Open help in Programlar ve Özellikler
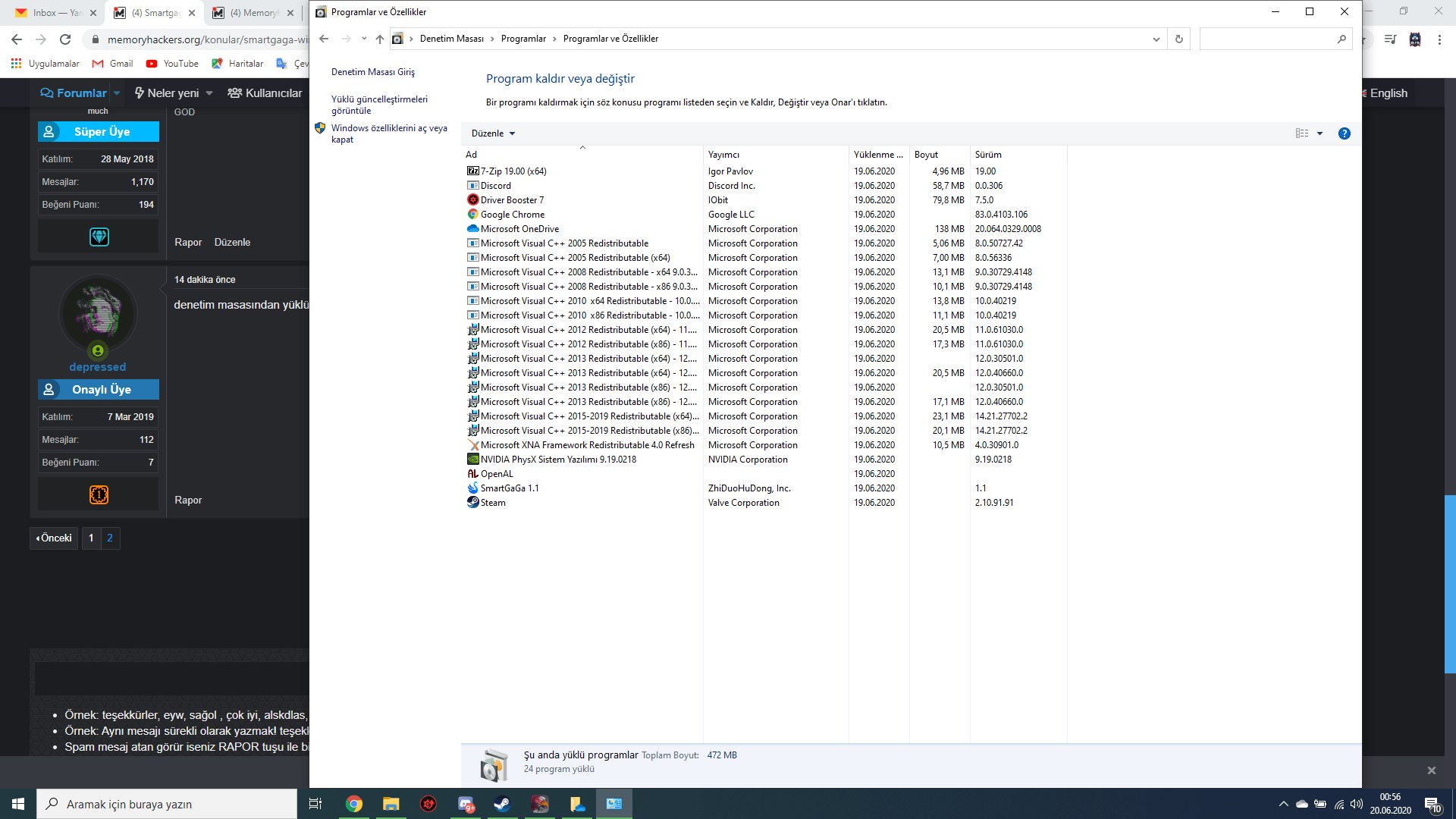Image resolution: width=1456 pixels, height=819 pixels. pos(1344,133)
